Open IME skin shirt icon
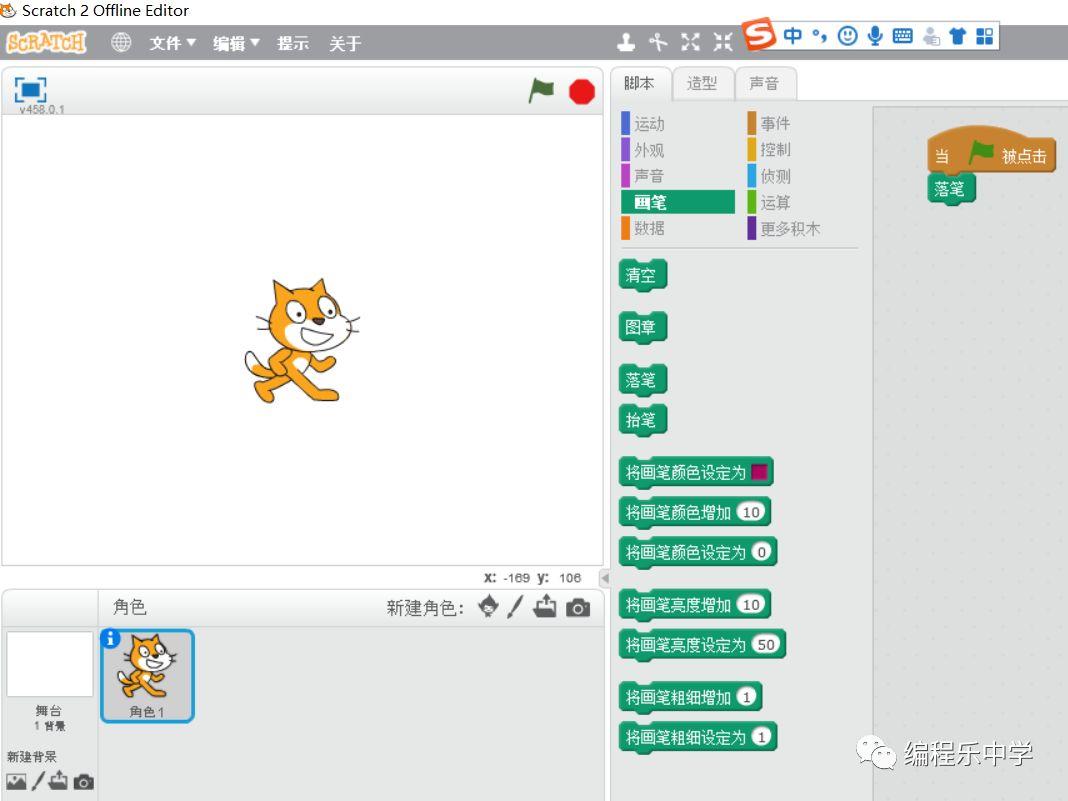Image resolution: width=1068 pixels, height=801 pixels. 958,35
